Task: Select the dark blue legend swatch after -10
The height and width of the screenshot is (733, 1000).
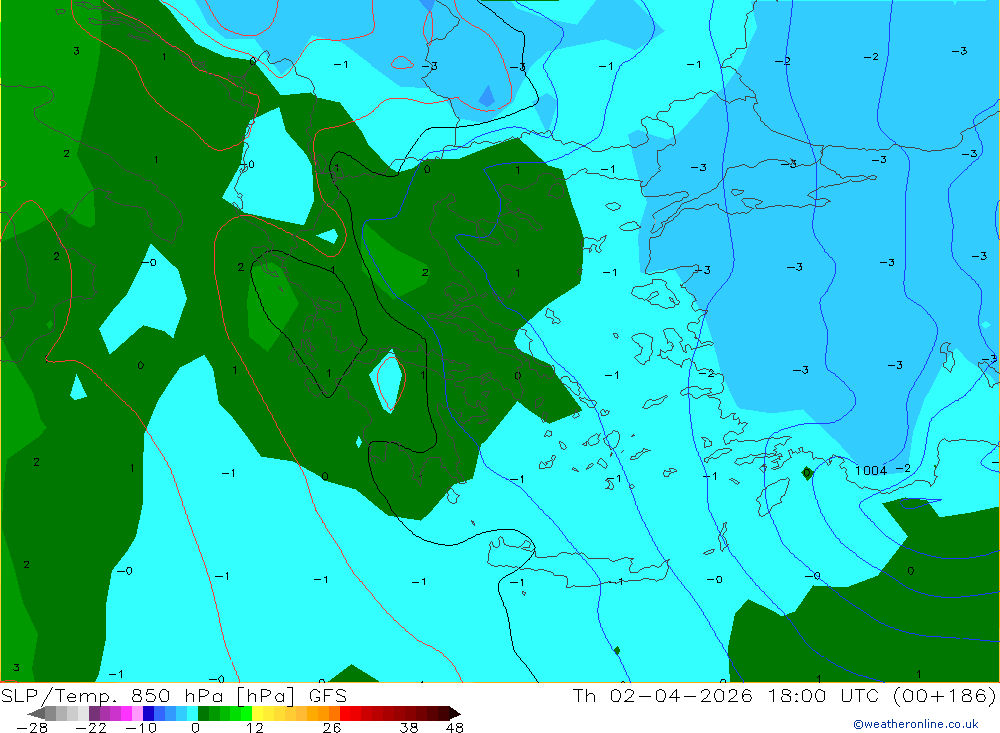Action: click(149, 713)
